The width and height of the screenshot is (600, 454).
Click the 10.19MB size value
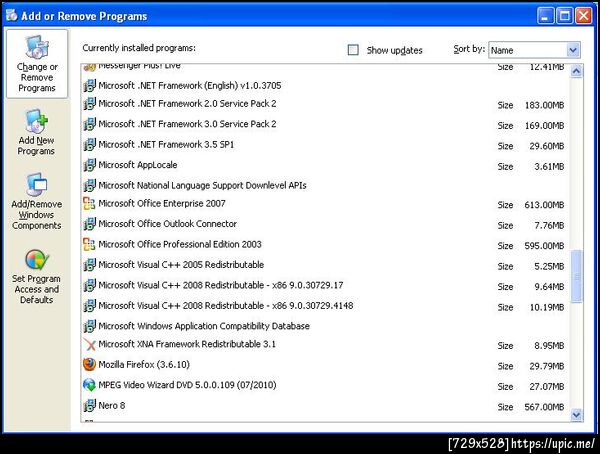tap(547, 307)
